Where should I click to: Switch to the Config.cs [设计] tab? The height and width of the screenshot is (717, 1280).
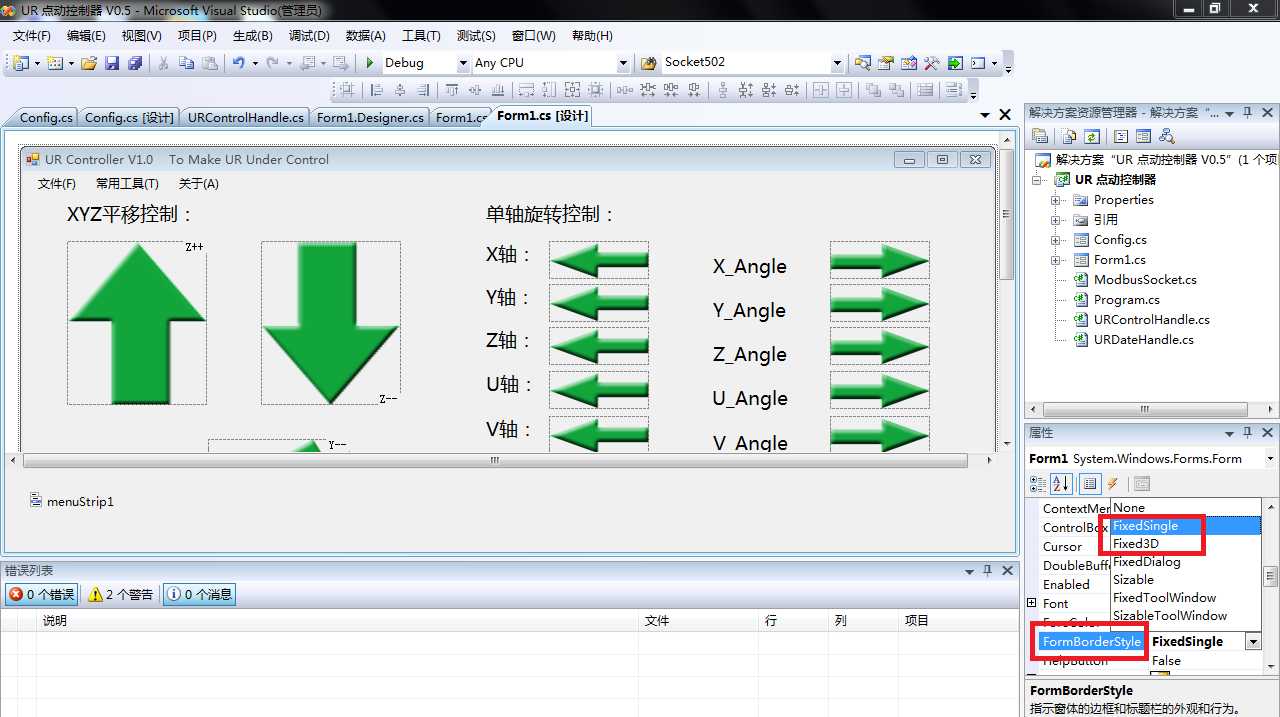tap(129, 117)
